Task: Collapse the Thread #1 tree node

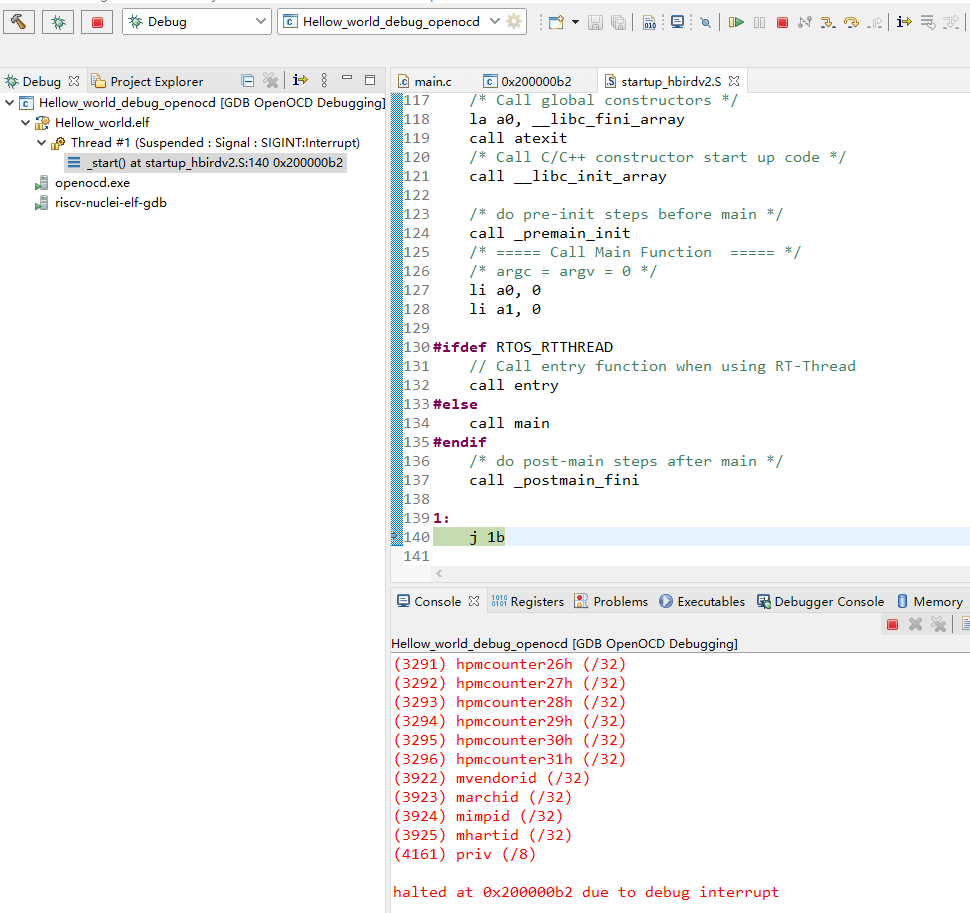Action: 41,142
